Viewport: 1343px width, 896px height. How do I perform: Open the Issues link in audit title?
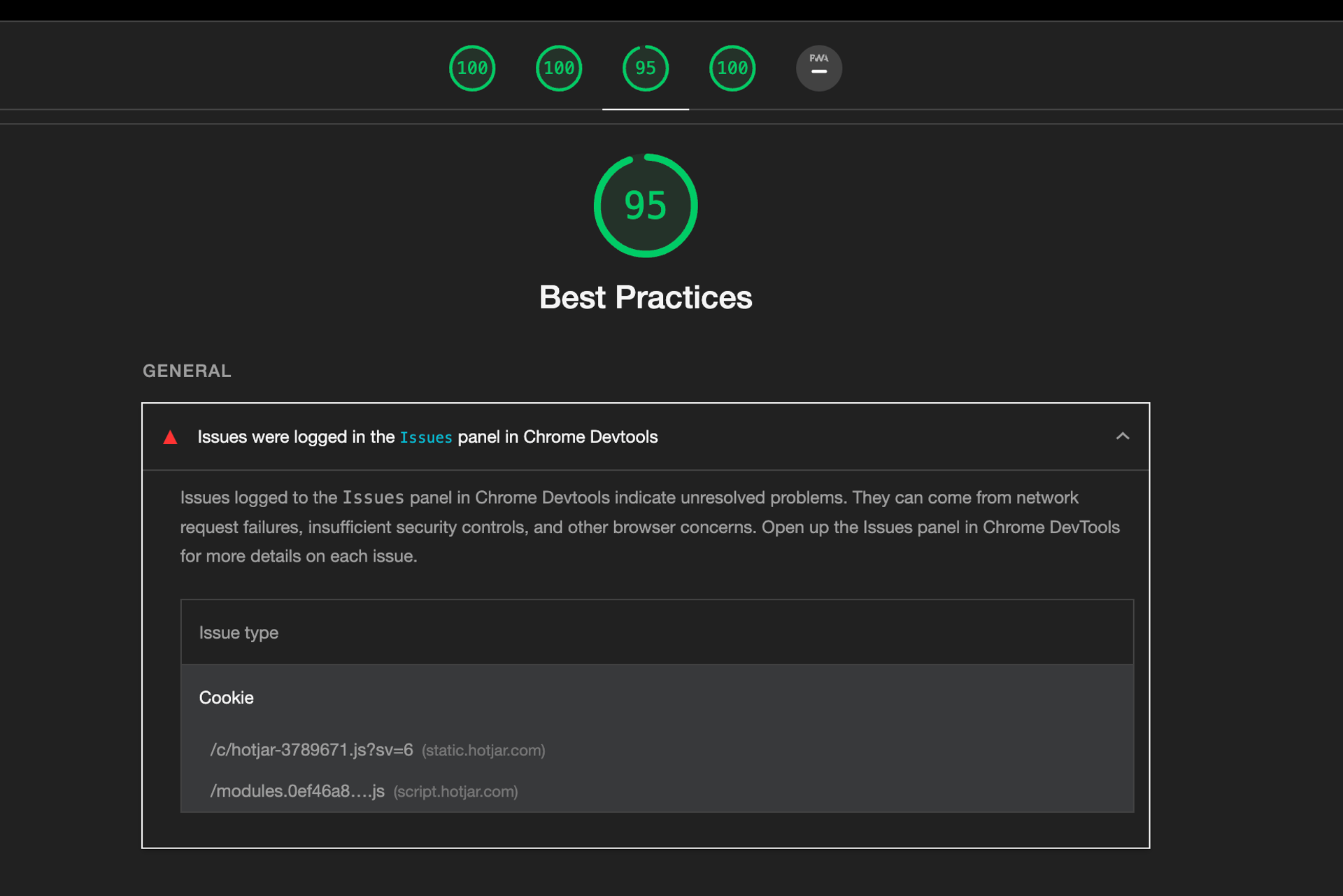[426, 438]
